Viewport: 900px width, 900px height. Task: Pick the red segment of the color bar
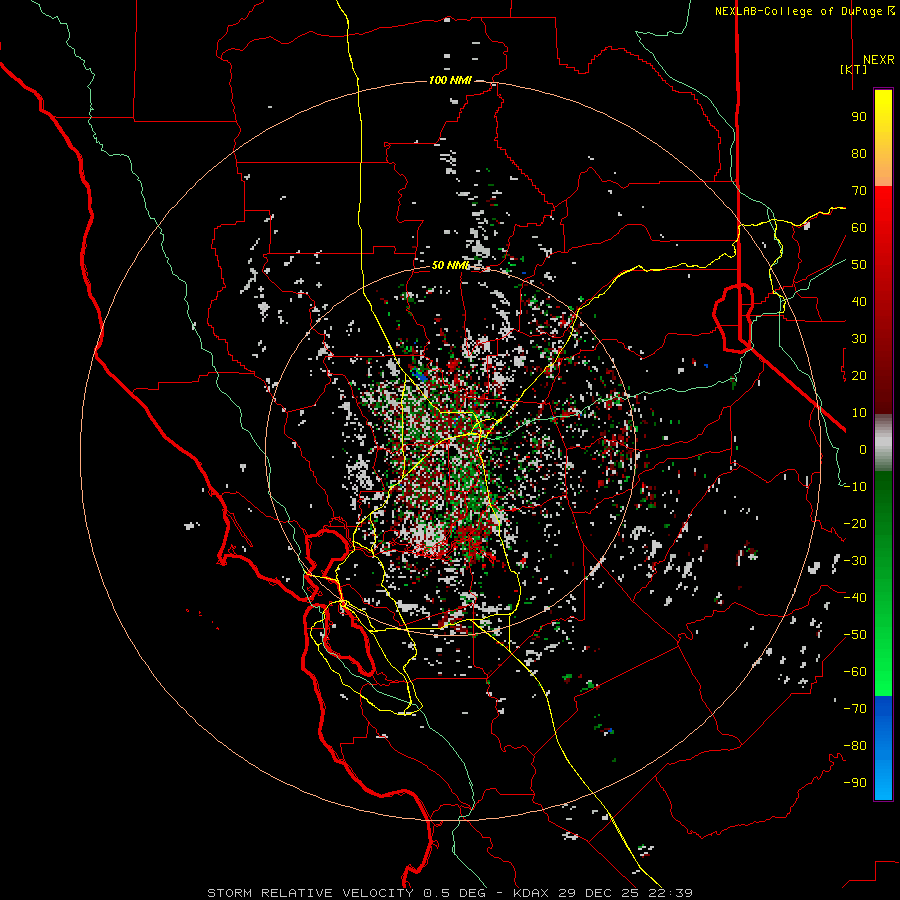(x=883, y=300)
